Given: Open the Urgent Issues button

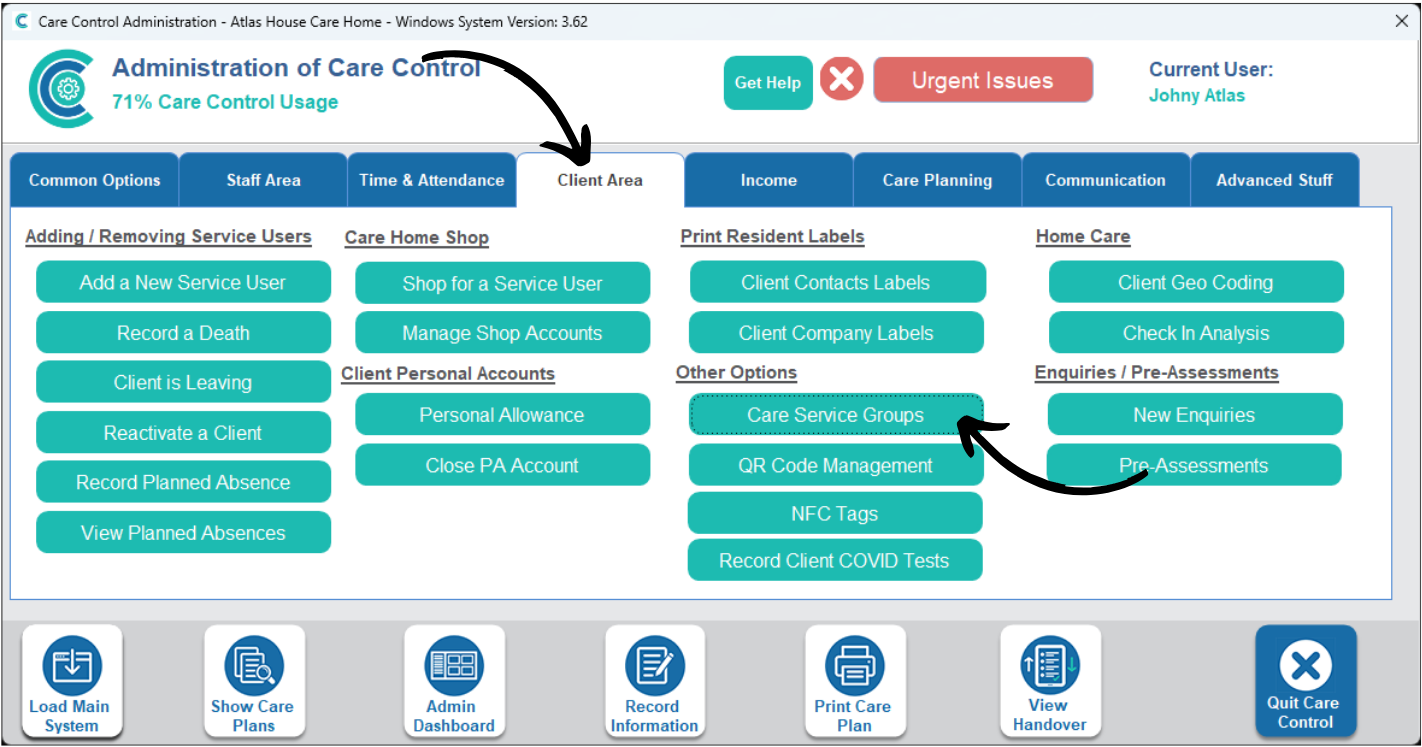Looking at the screenshot, I should 983,80.
